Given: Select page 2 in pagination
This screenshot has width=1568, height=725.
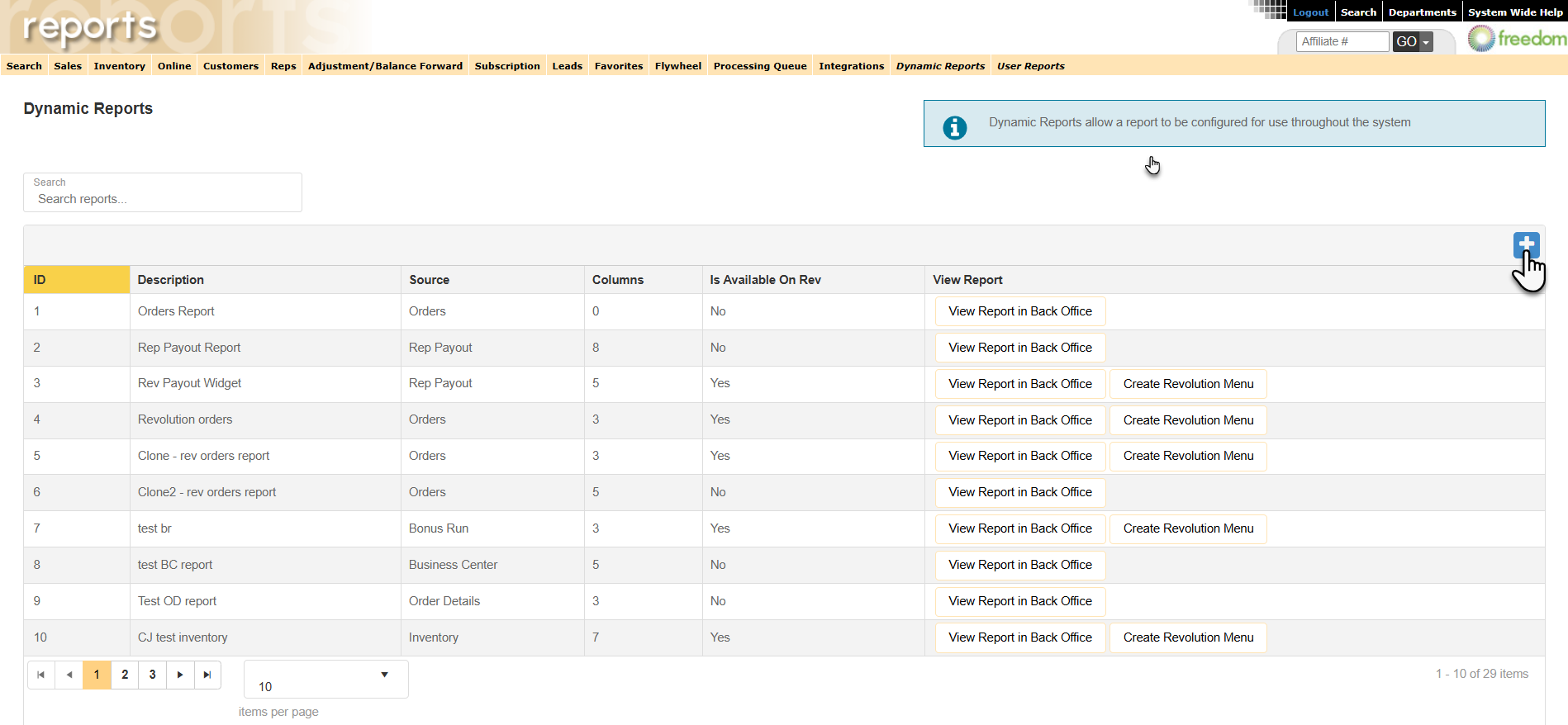Looking at the screenshot, I should click(x=125, y=675).
